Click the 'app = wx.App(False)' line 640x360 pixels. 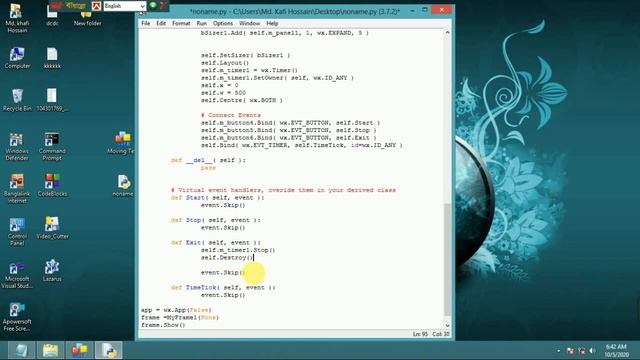[176, 310]
